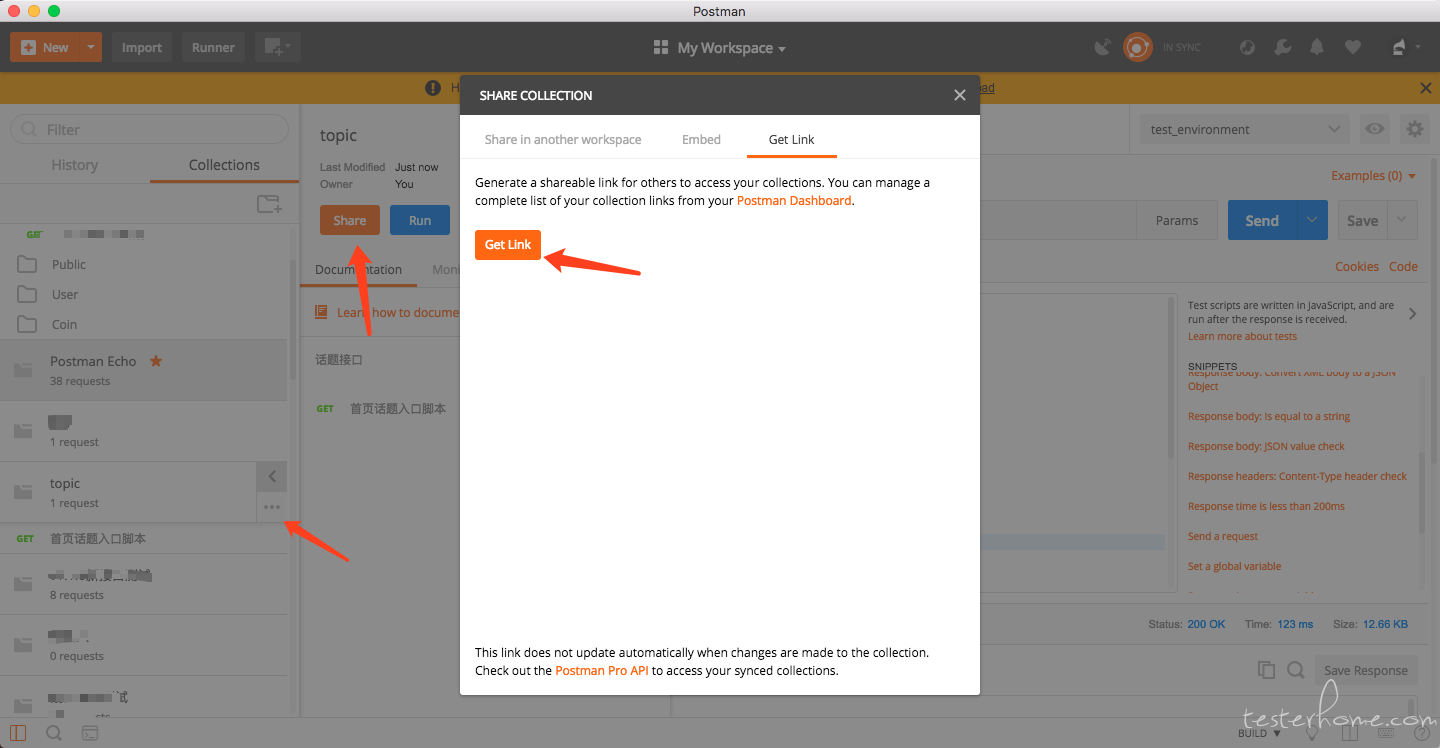
Task: Click the Params button
Action: pyautogui.click(x=1177, y=220)
